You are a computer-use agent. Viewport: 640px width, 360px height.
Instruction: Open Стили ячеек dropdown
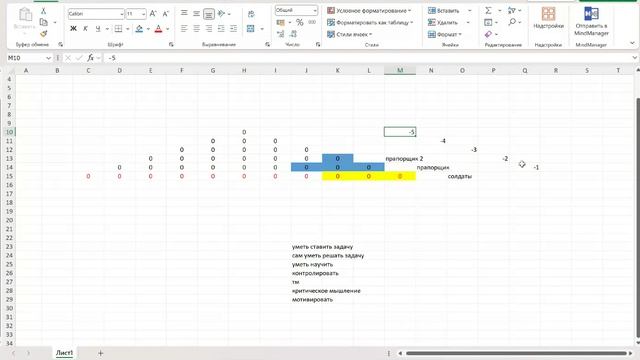click(x=349, y=34)
